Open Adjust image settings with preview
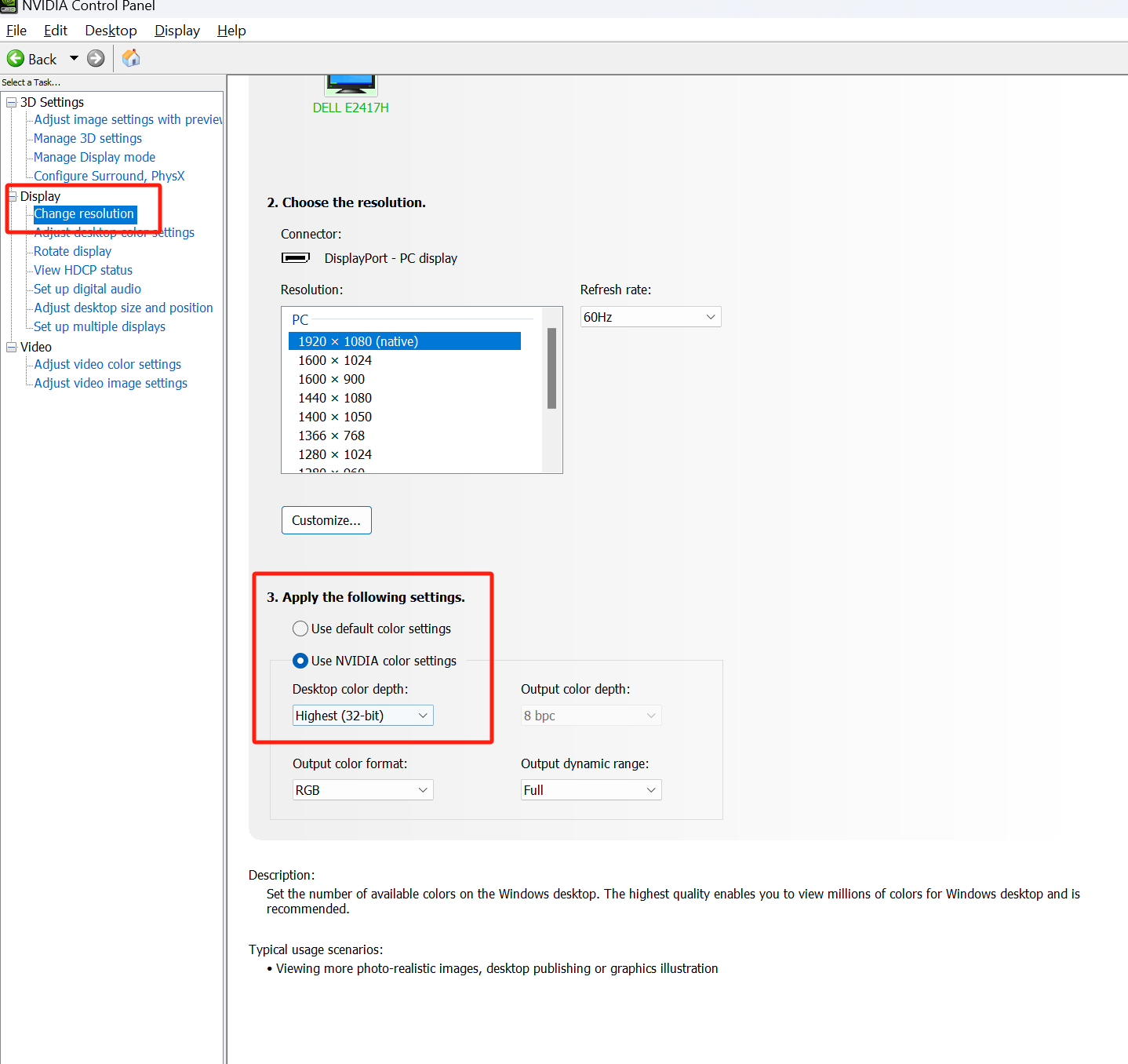The width and height of the screenshot is (1128, 1064). 128,119
